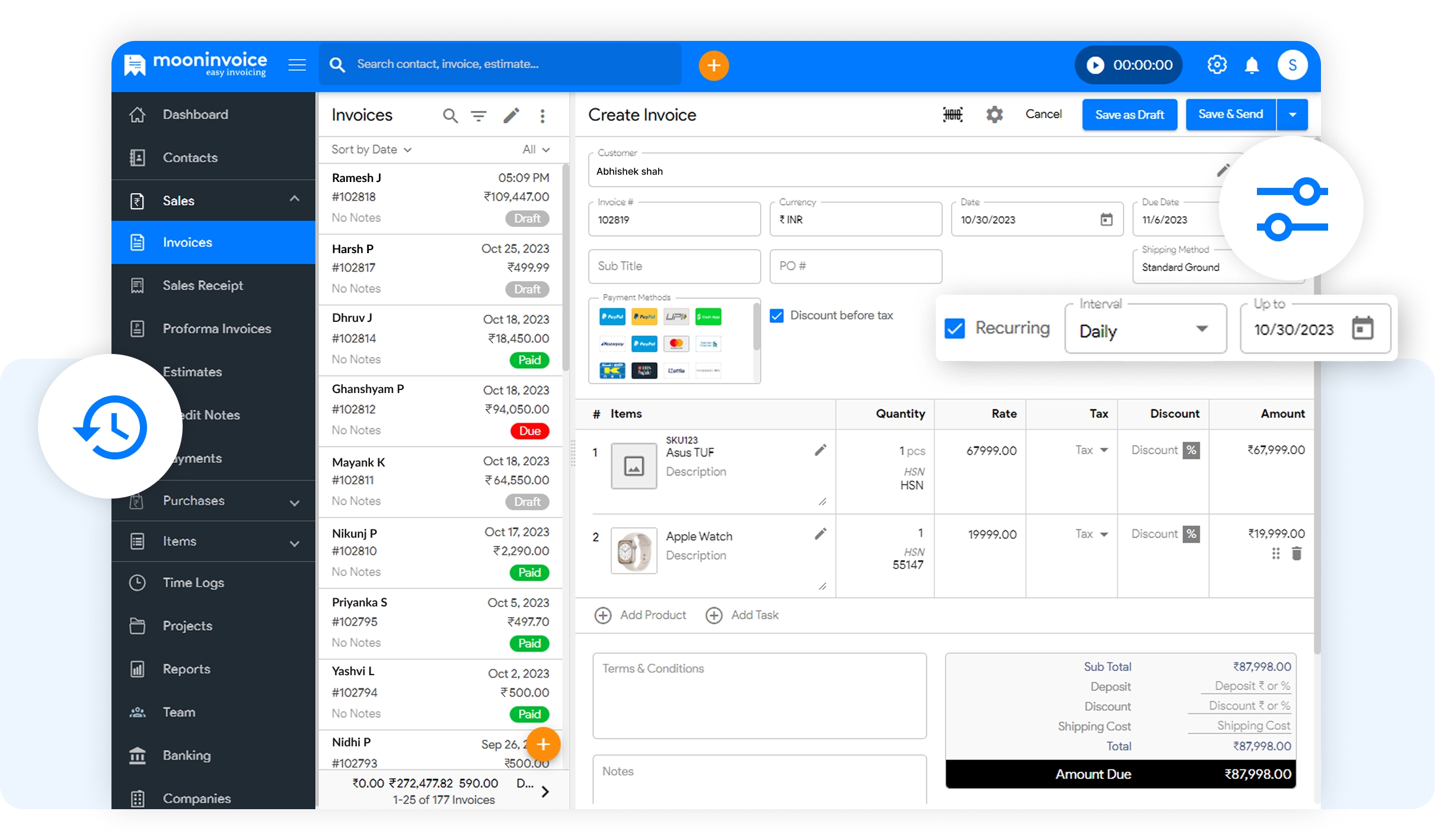1436x840 pixels.
Task: Toggle the hamburger menu icon
Action: point(297,65)
